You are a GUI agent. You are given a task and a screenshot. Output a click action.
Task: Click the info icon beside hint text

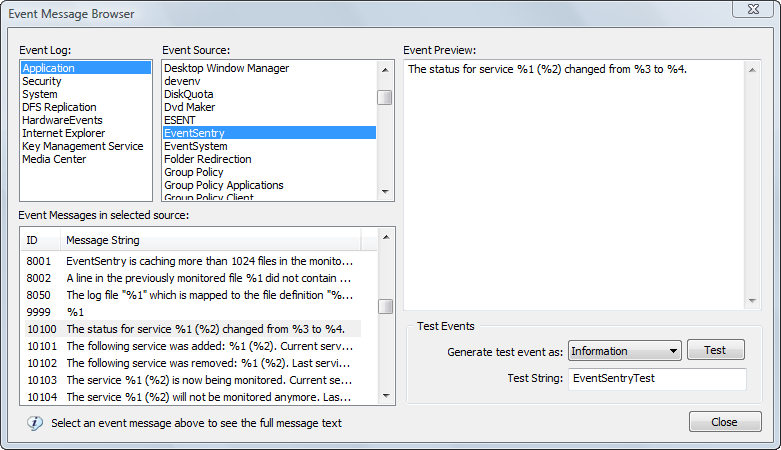[x=34, y=423]
